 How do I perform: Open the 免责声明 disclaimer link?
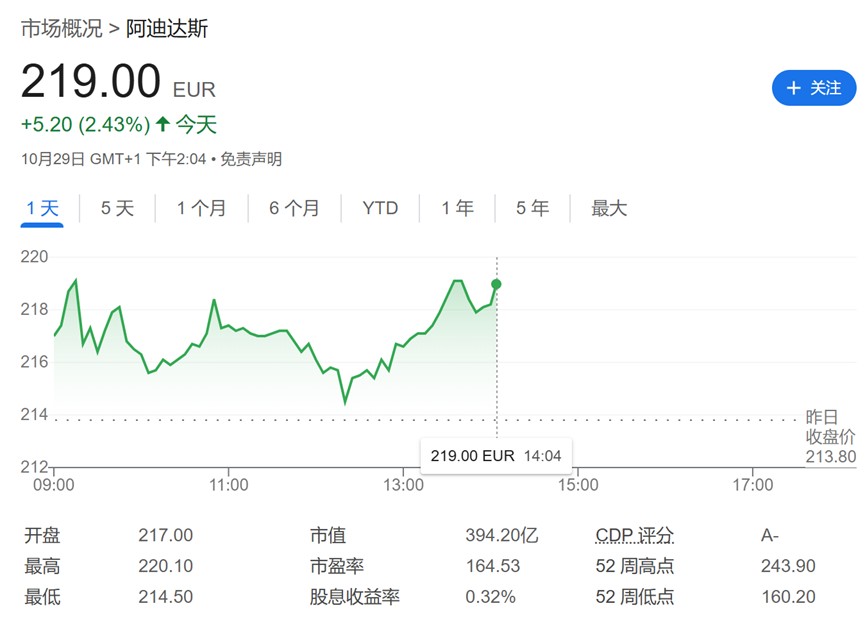coord(251,159)
